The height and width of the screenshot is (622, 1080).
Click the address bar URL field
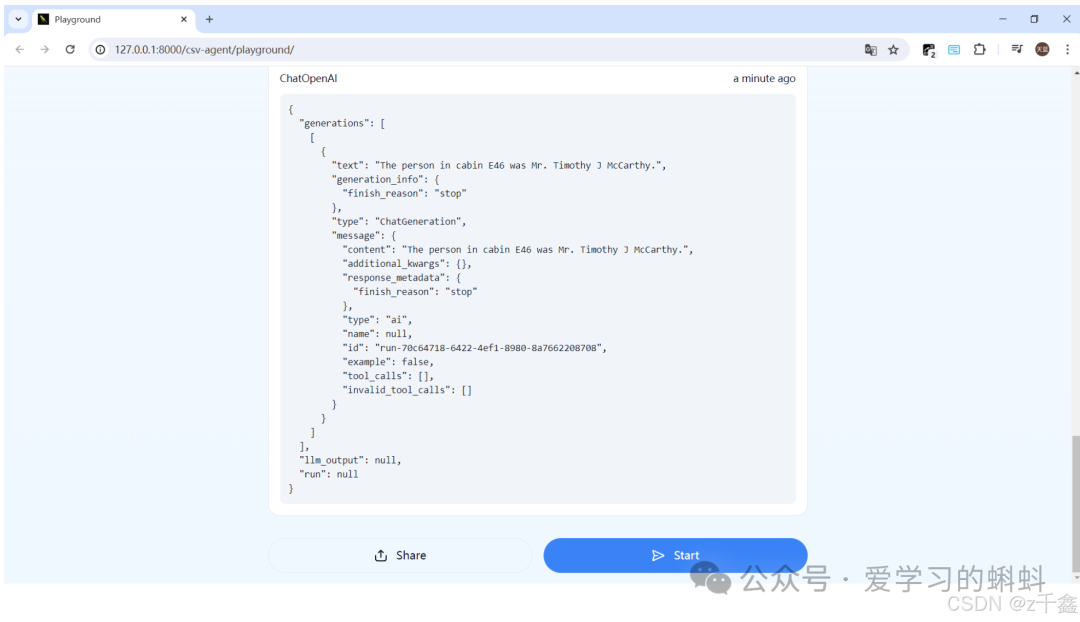coord(480,49)
